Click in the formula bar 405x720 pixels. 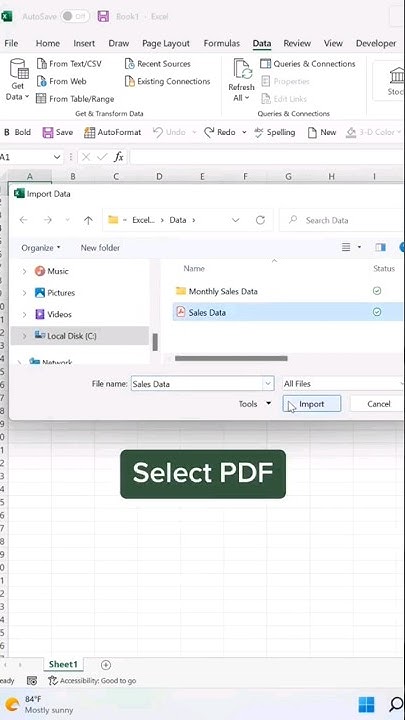click(x=266, y=157)
